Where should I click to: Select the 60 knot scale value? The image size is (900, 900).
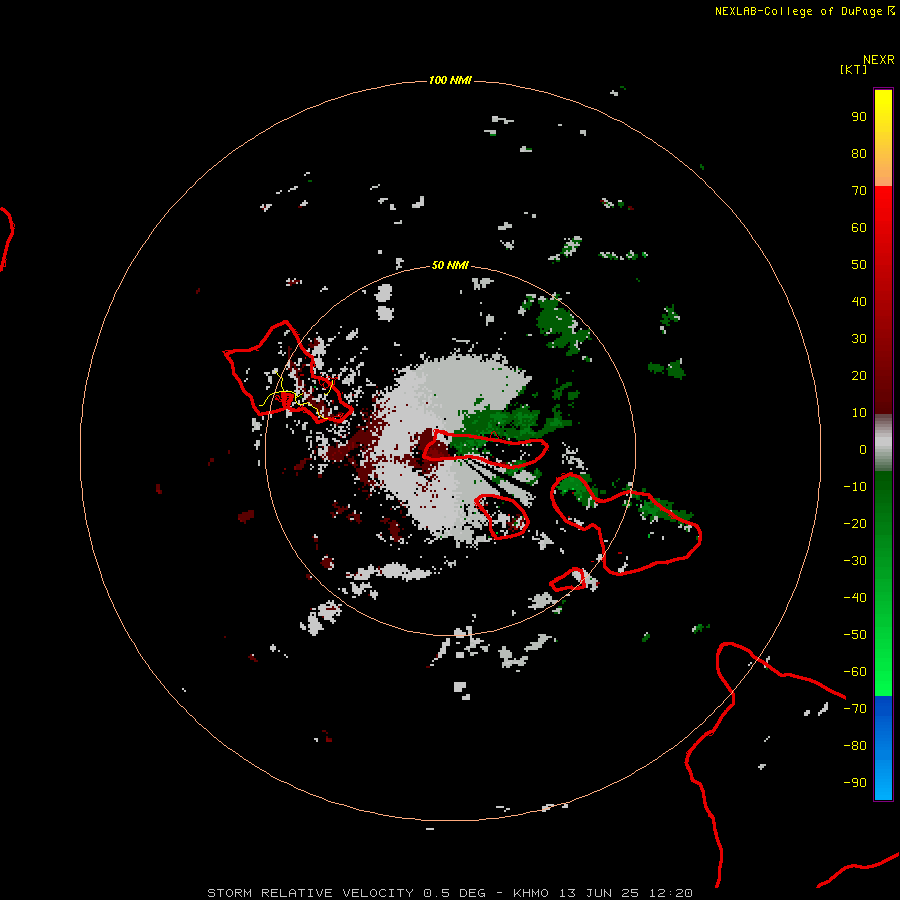(859, 228)
